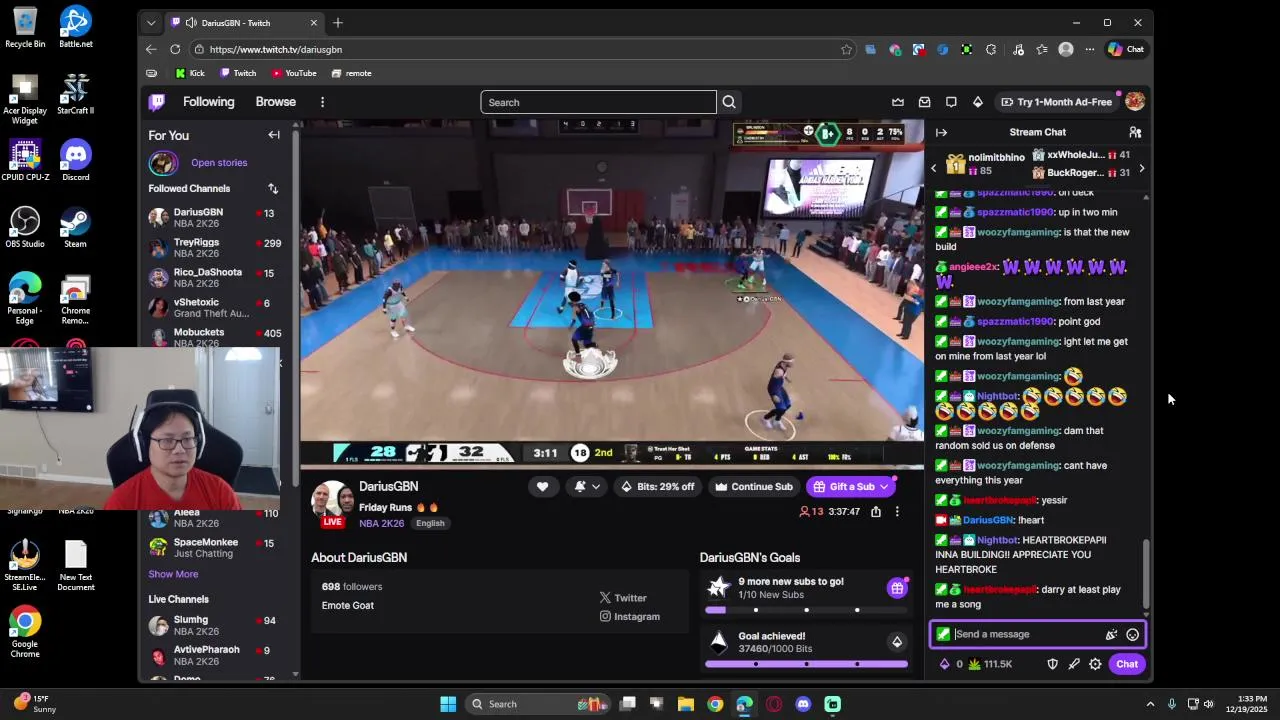1280x720 pixels.
Task: Sort Followed Channels list
Action: pos(273,188)
